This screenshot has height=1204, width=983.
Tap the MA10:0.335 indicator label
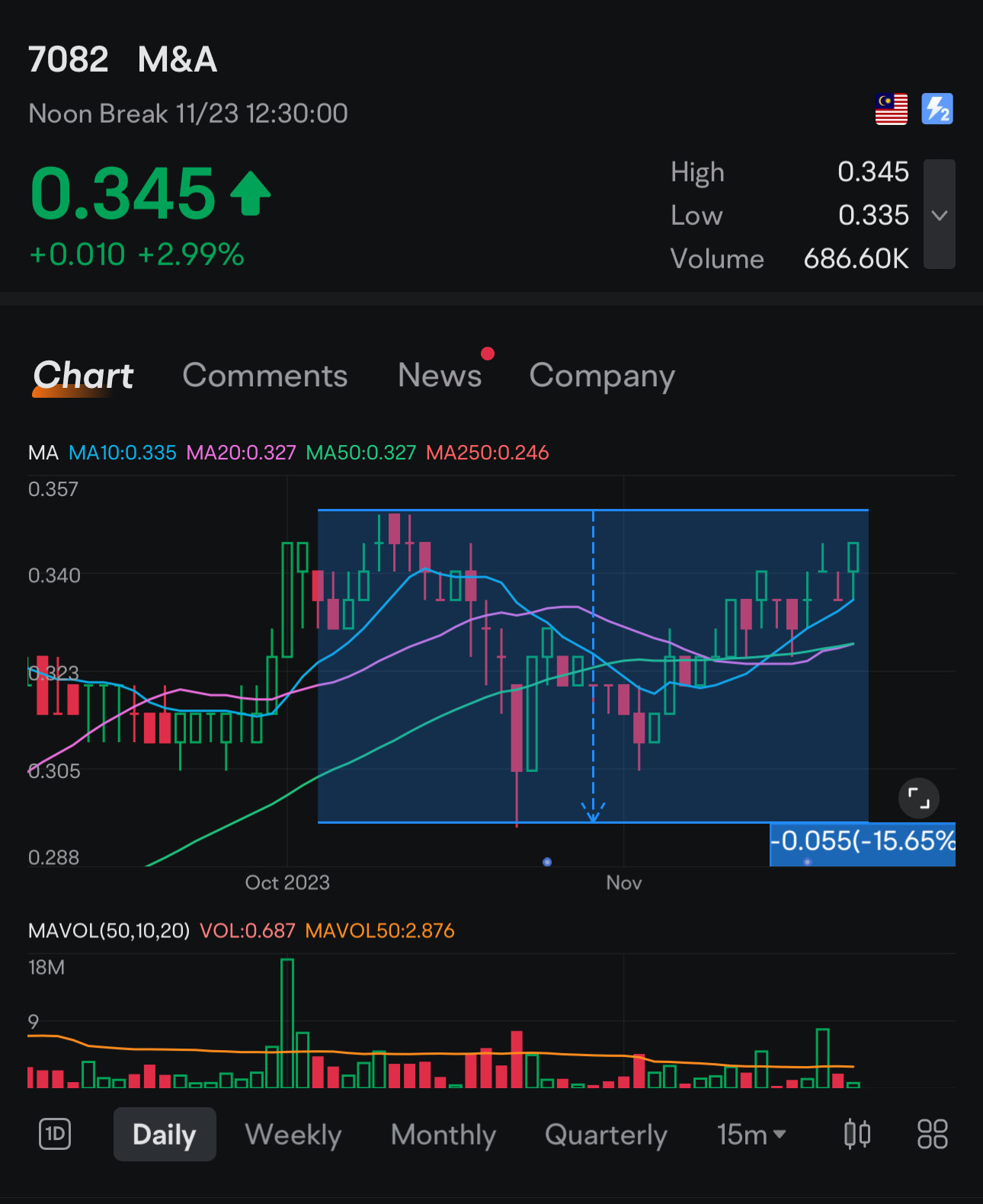pyautogui.click(x=123, y=453)
